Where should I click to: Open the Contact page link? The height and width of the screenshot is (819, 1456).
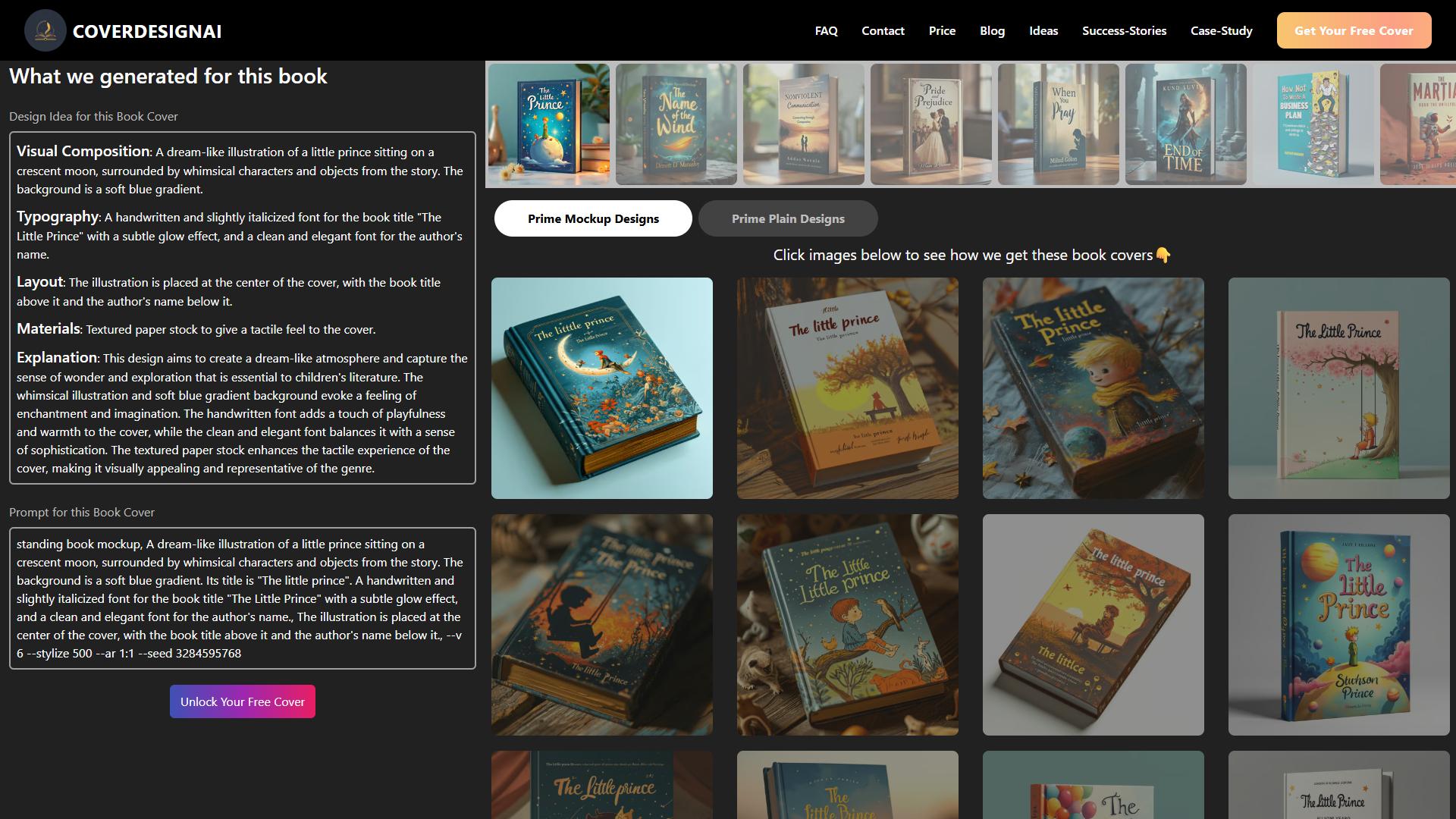coord(883,30)
